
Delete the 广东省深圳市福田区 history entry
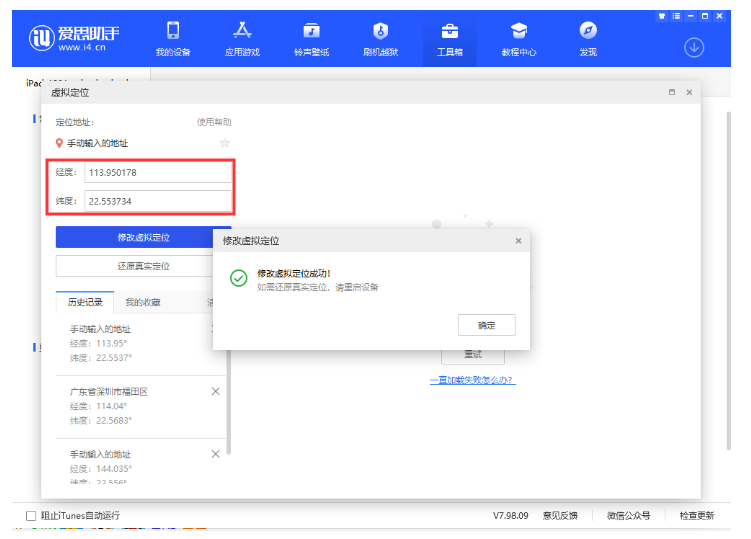[x=216, y=391]
